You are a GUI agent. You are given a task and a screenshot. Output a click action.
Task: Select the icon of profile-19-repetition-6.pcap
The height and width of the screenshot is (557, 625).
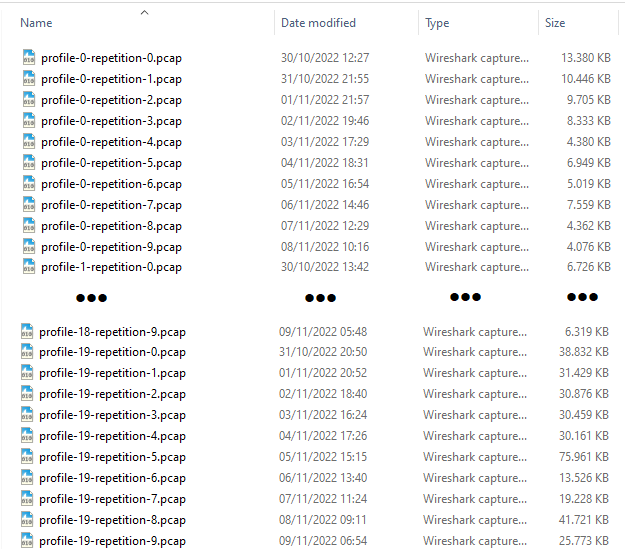point(27,477)
